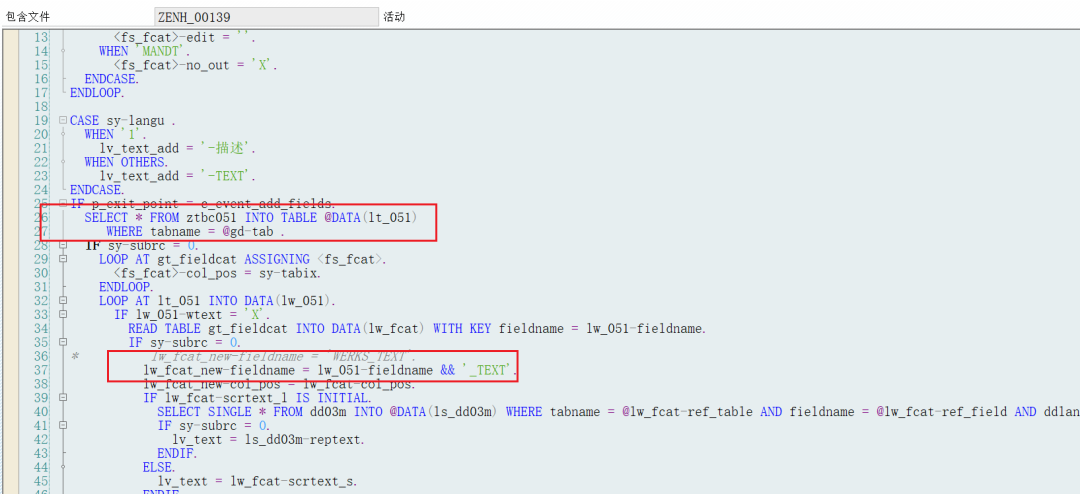Click the ENDLOOP statement on line 17
1080x494 pixels.
(x=97, y=92)
